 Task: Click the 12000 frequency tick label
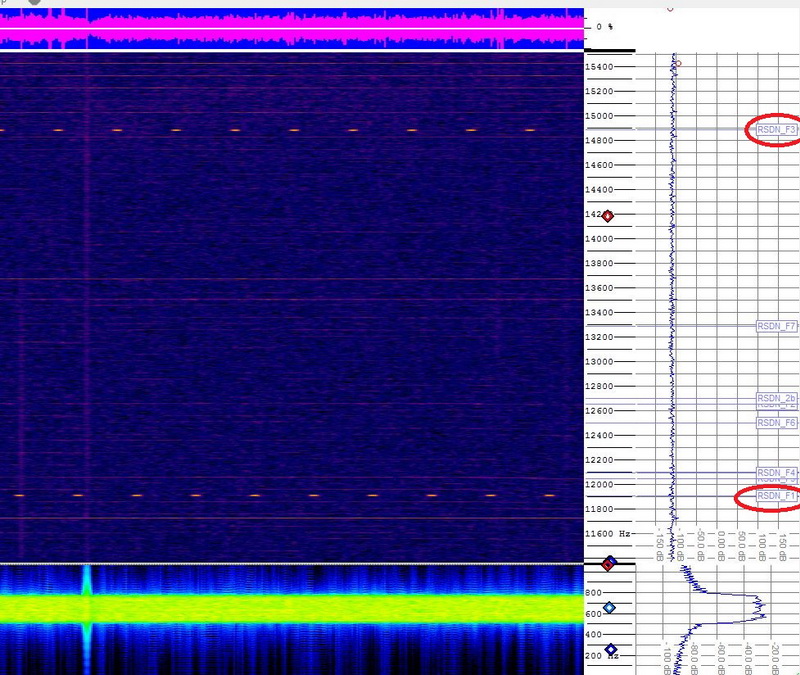tap(599, 484)
